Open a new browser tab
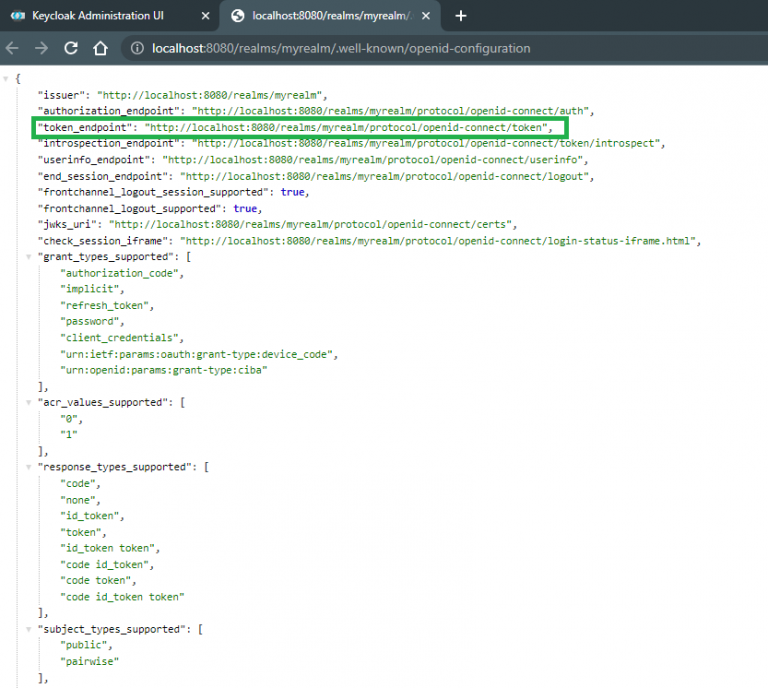 [x=460, y=16]
